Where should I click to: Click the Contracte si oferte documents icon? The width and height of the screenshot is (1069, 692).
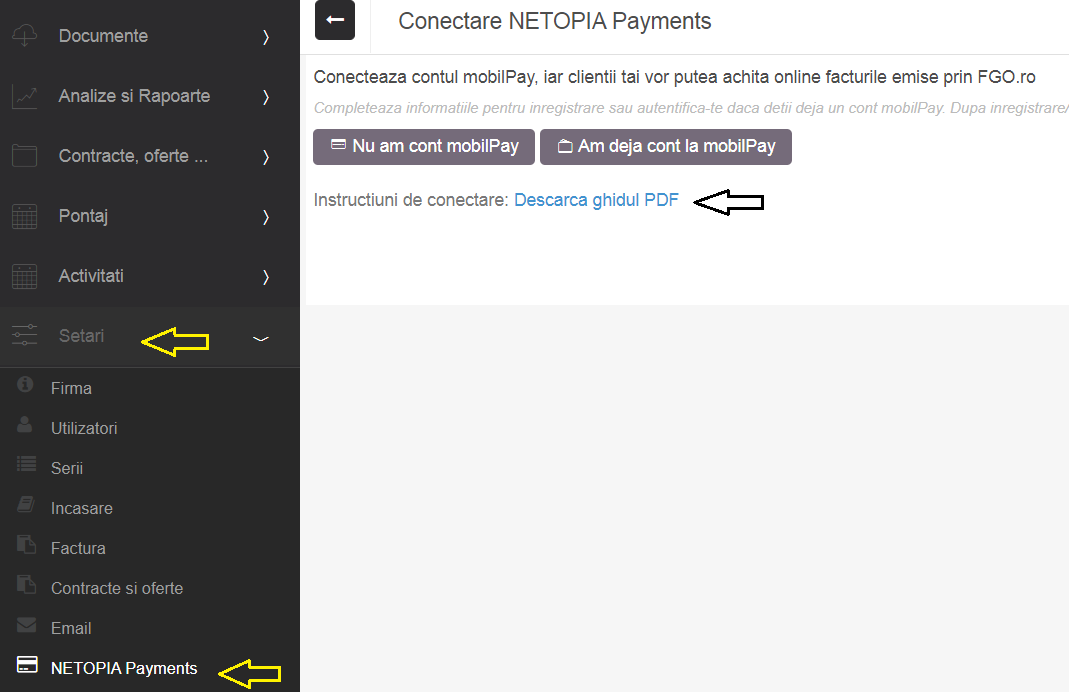click(x=26, y=585)
